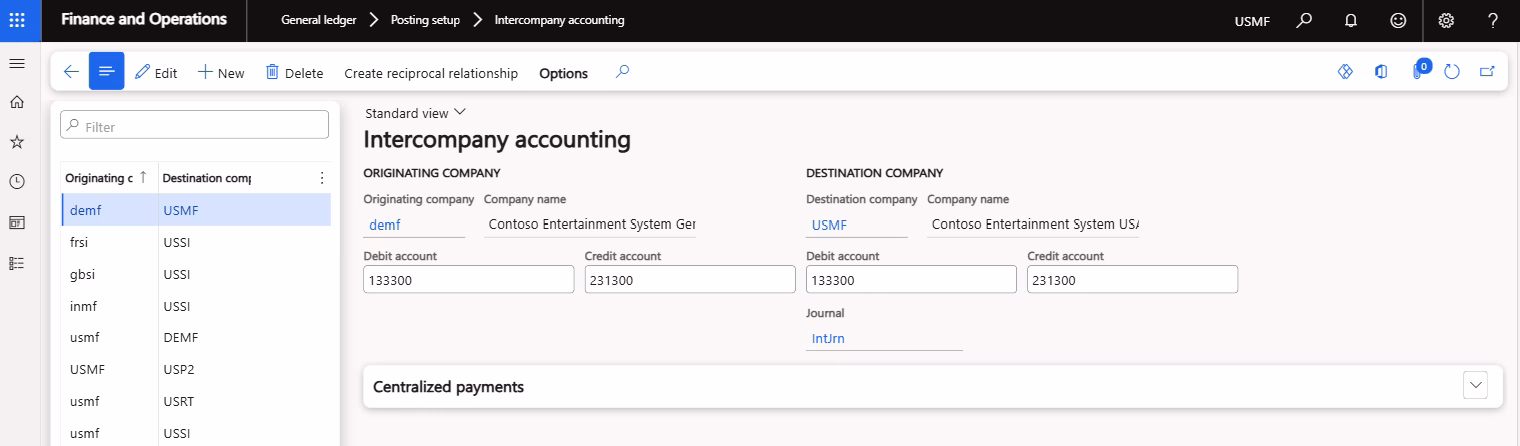Refresh the page
The width and height of the screenshot is (1520, 446).
click(x=1453, y=72)
